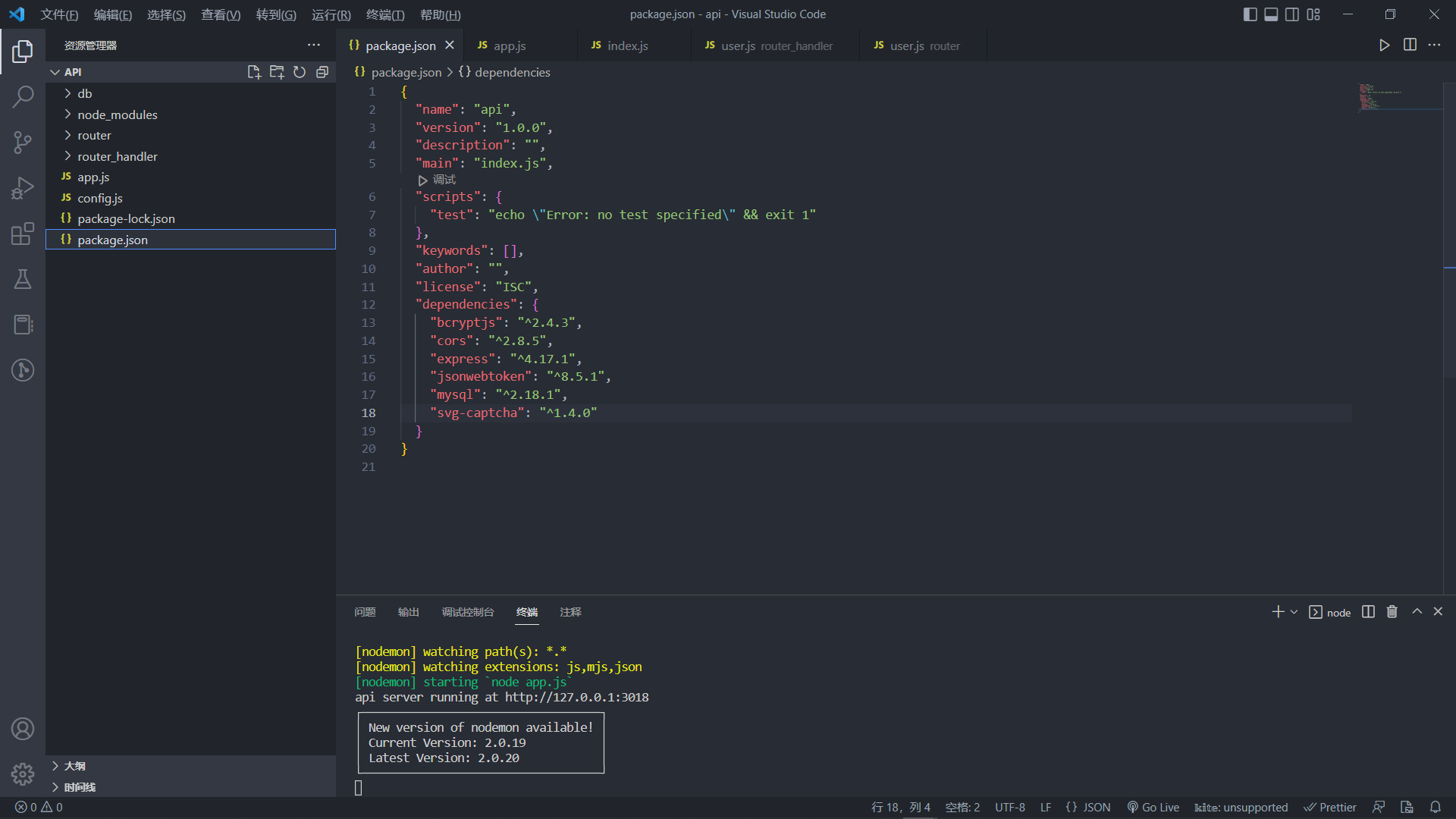Toggle the bottom panel layout button
The height and width of the screenshot is (819, 1456).
(1271, 14)
